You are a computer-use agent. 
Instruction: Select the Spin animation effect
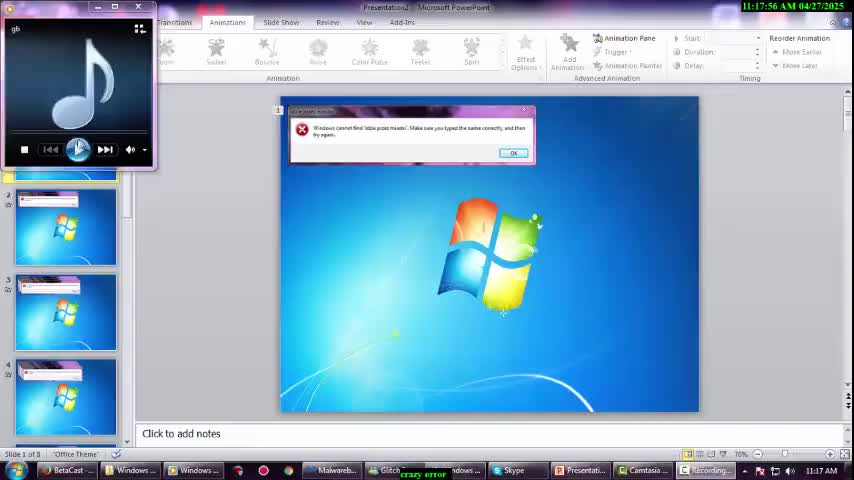472,52
